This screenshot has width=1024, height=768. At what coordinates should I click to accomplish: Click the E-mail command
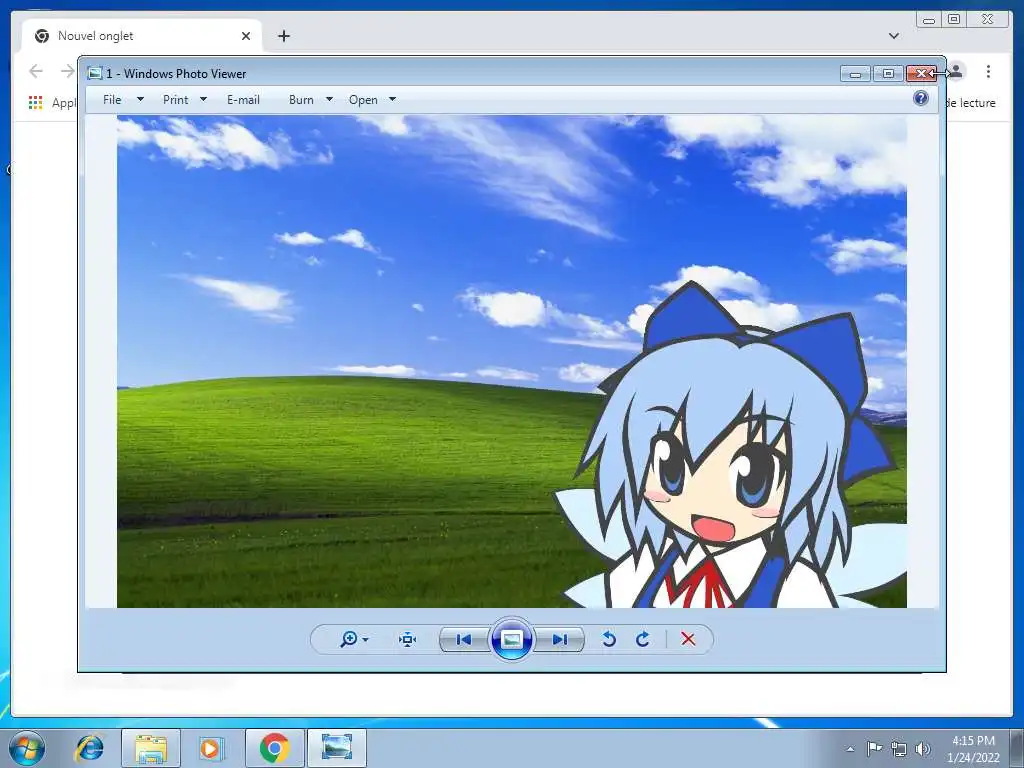[243, 99]
